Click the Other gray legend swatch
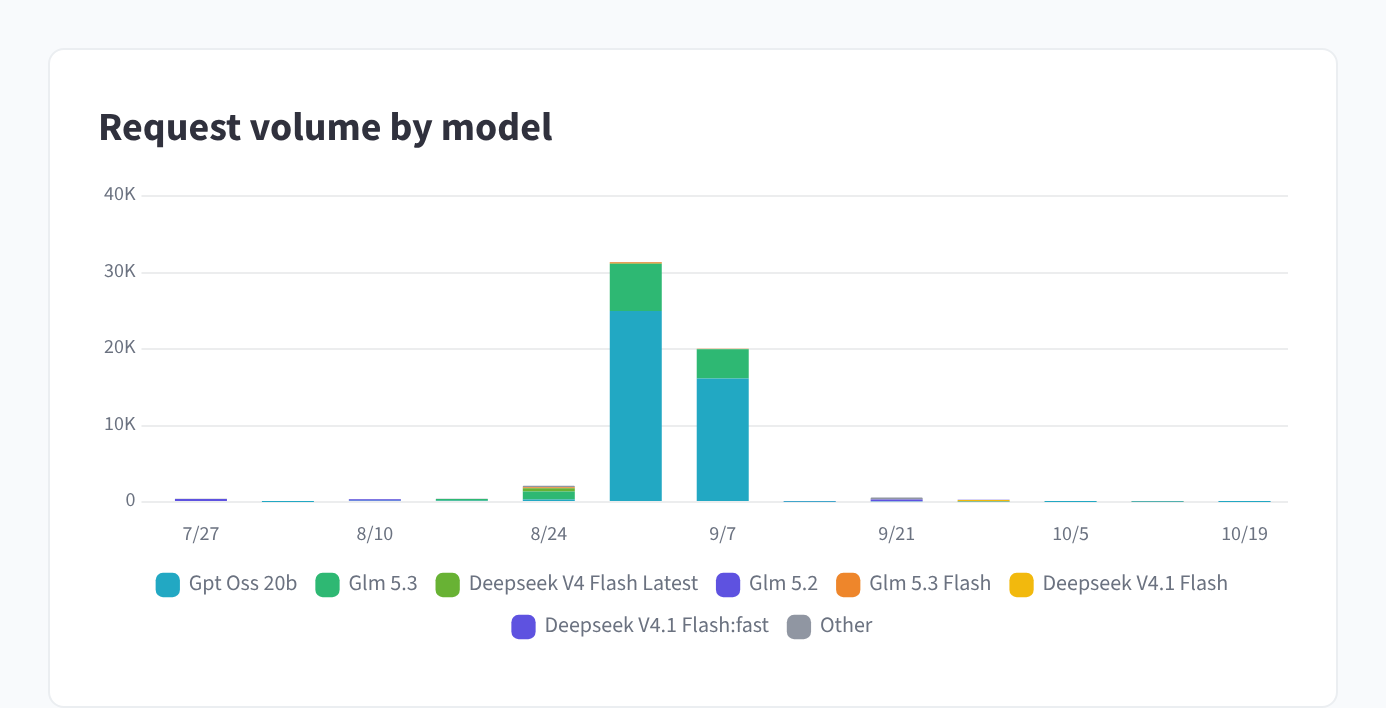The image size is (1386, 708). pyautogui.click(x=799, y=626)
